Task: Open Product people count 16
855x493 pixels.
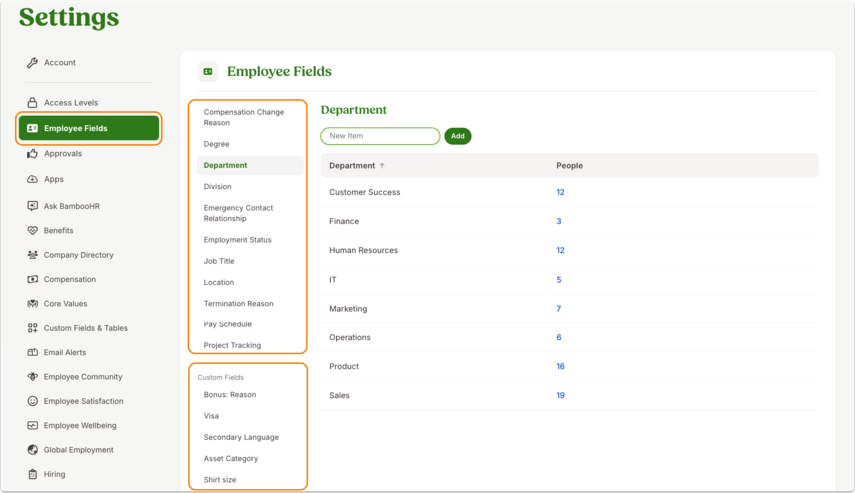Action: click(560, 366)
